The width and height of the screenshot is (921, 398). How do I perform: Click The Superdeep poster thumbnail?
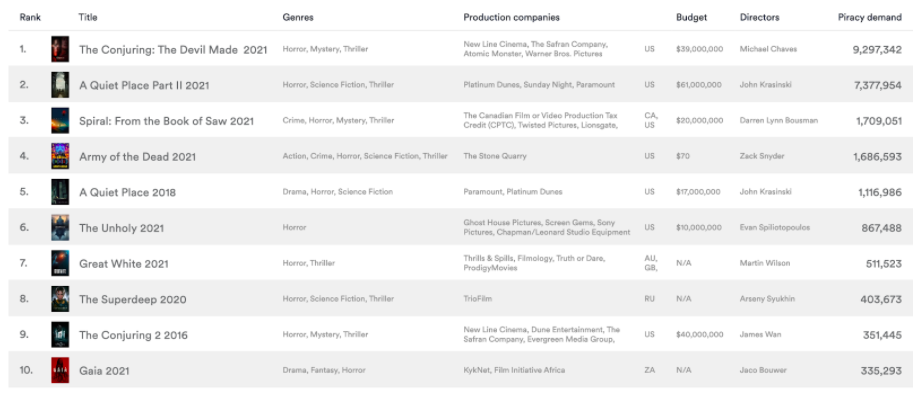(60, 299)
